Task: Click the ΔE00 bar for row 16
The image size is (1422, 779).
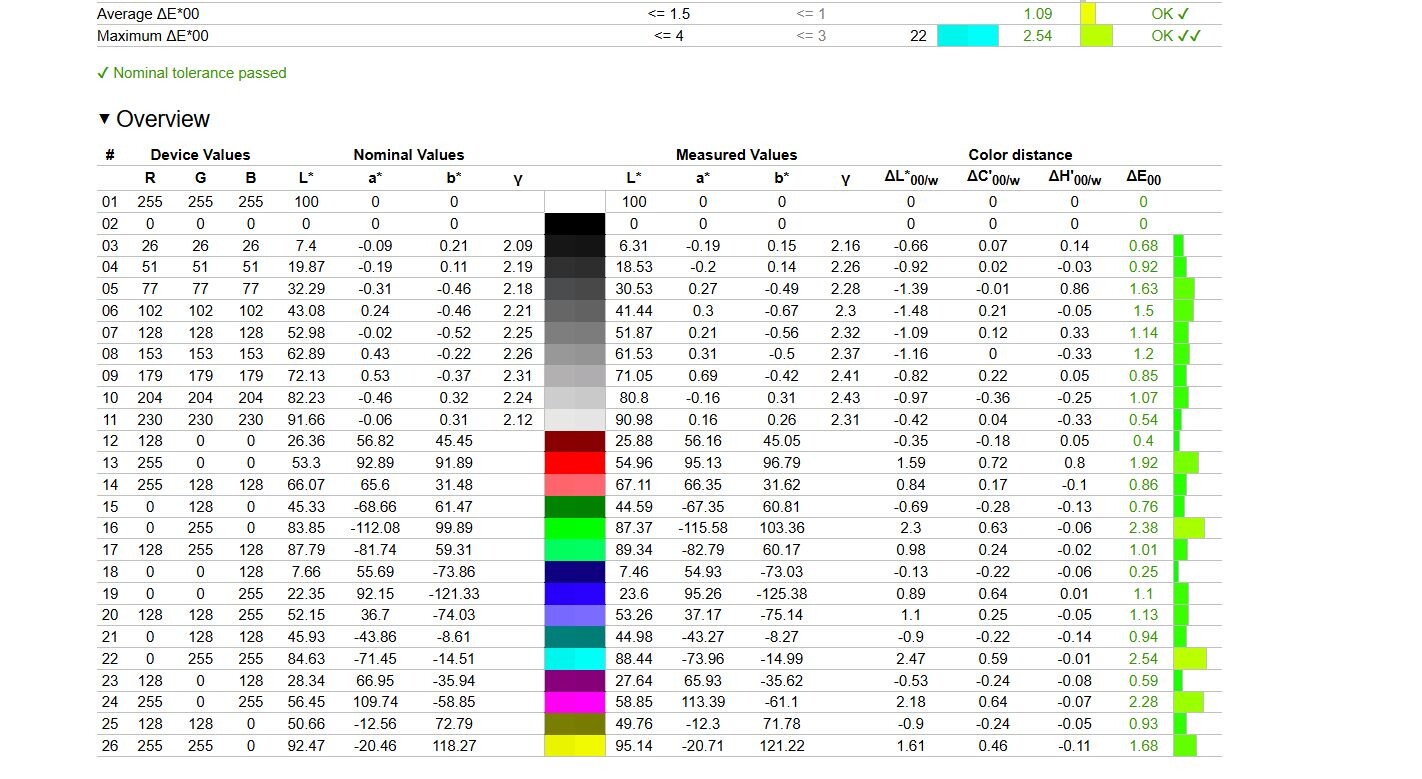Action: click(1189, 528)
